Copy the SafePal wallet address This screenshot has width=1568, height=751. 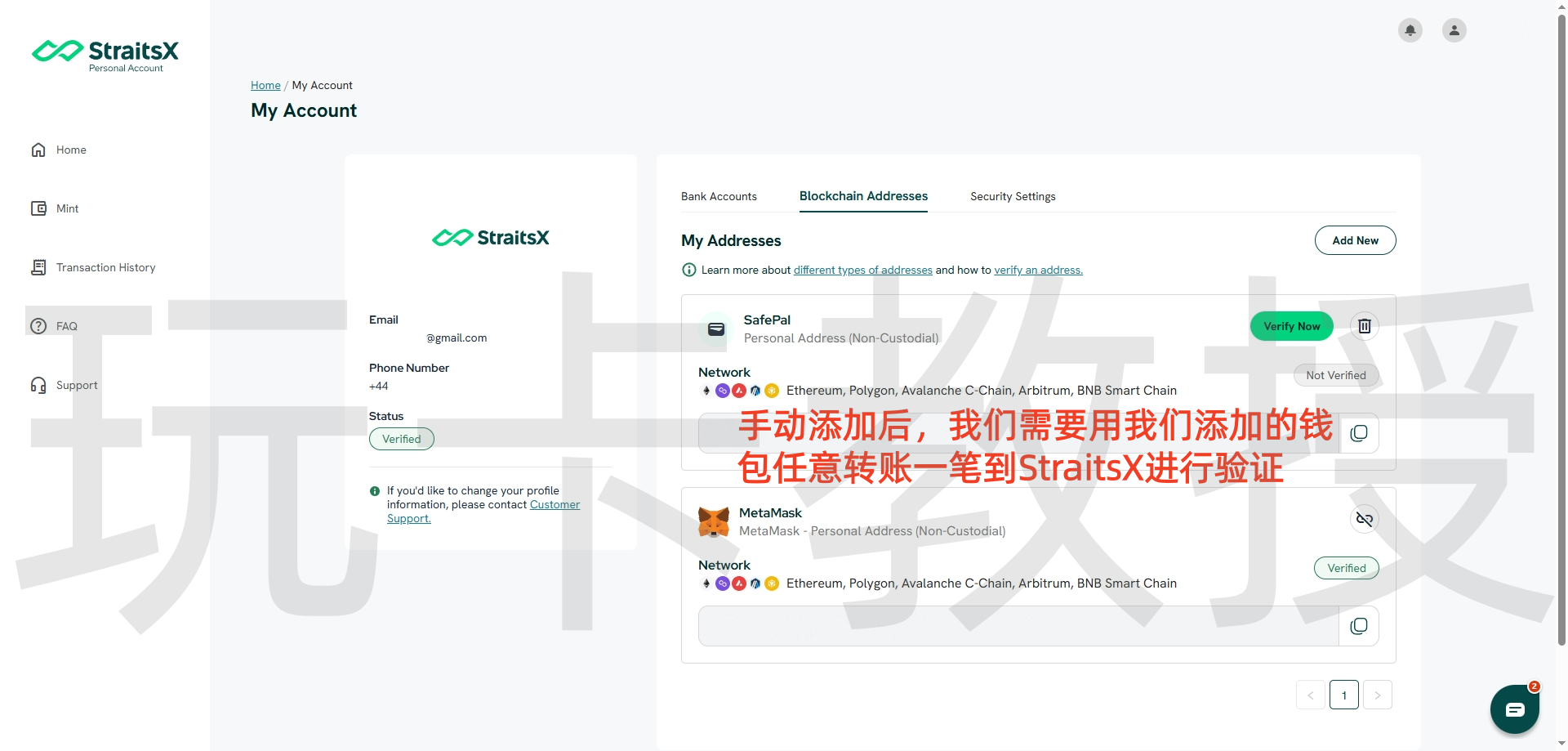click(x=1358, y=433)
